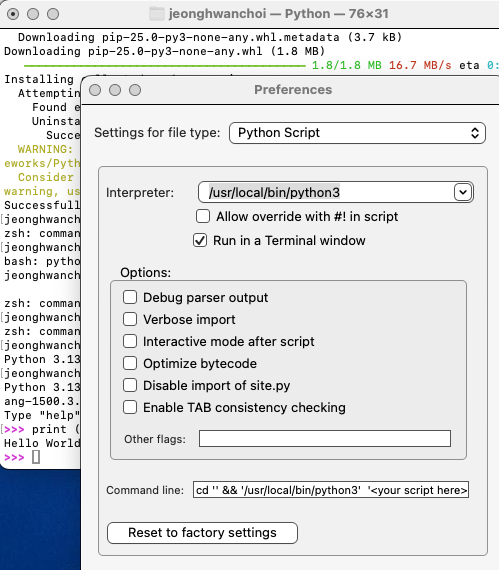The width and height of the screenshot is (499, 570).
Task: Click the 'Options:' group label
Action: pos(145,272)
